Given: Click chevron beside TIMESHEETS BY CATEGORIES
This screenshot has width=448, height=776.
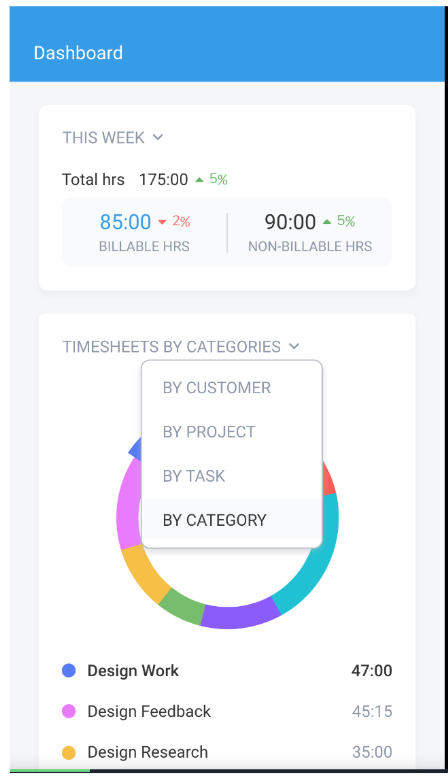Looking at the screenshot, I should point(294,346).
